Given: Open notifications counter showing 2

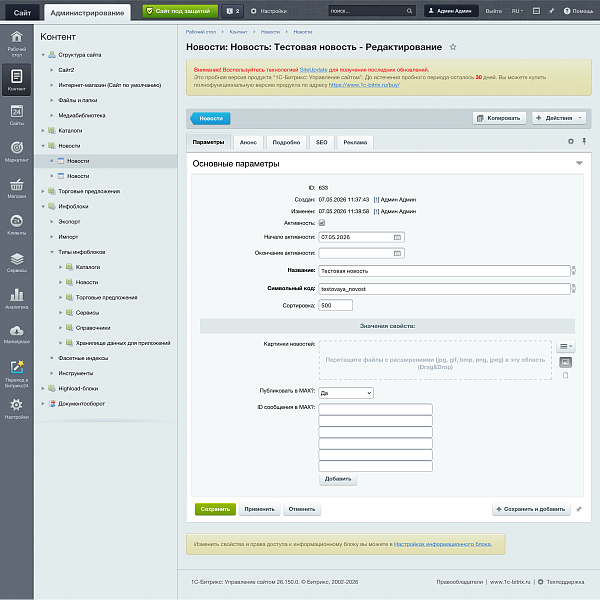Looking at the screenshot, I should click(x=233, y=11).
